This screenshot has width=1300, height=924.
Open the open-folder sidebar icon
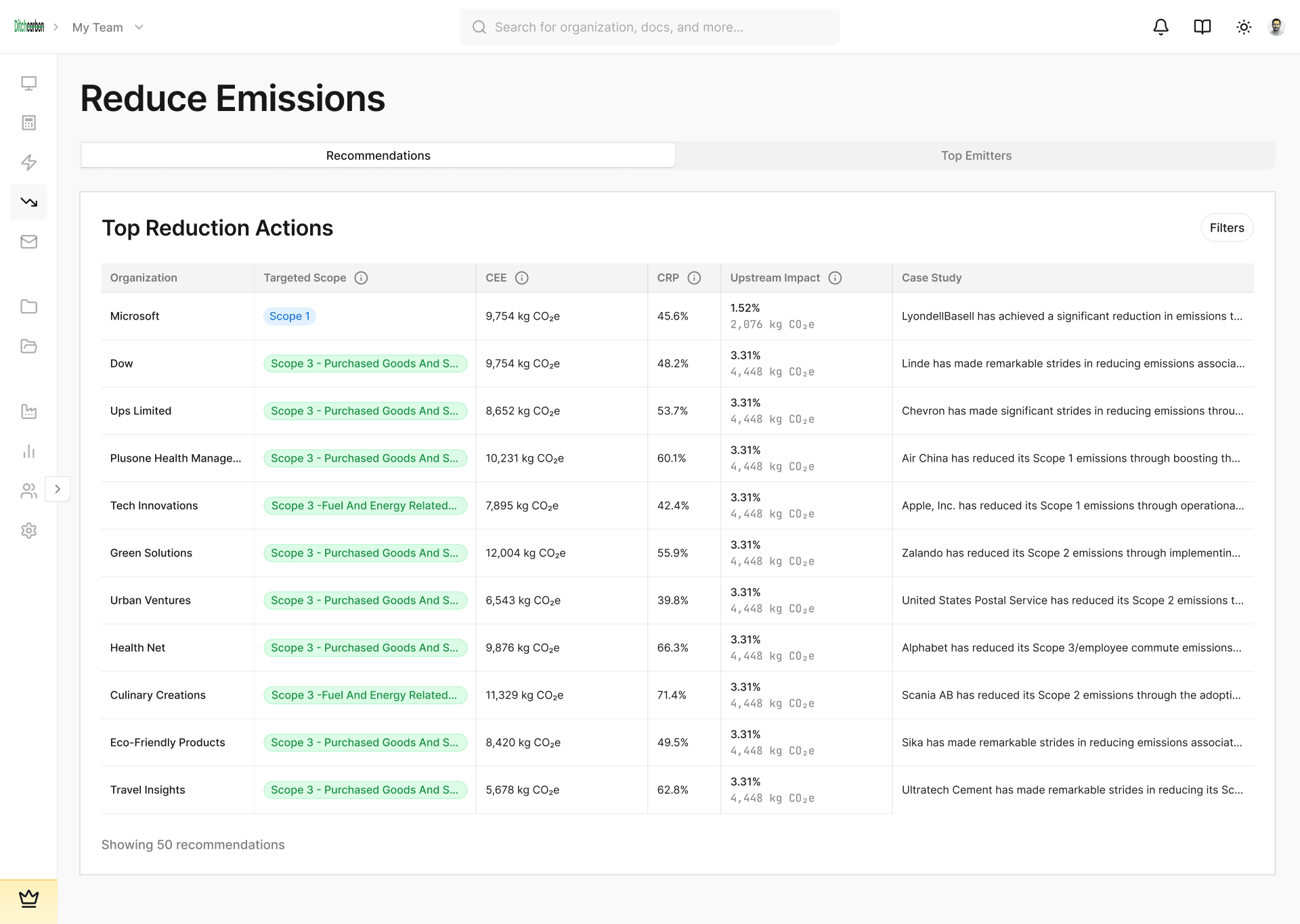(28, 346)
